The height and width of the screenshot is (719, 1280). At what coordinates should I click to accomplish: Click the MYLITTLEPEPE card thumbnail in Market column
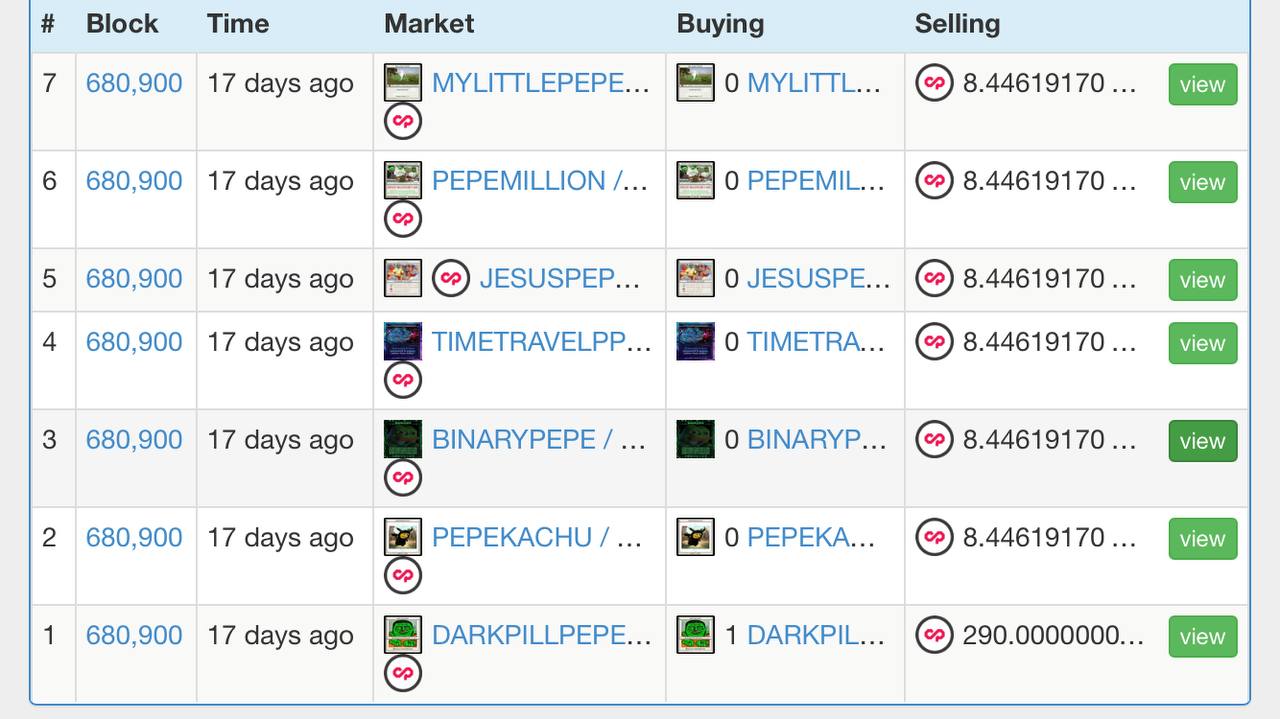coord(403,82)
